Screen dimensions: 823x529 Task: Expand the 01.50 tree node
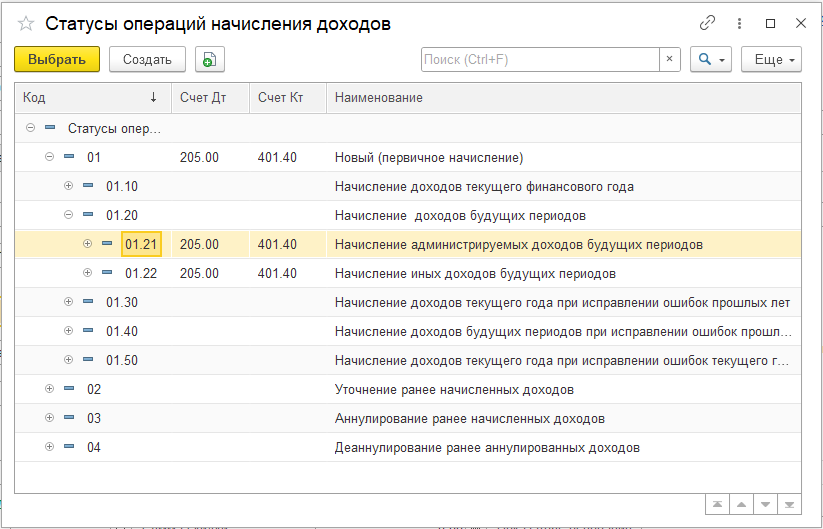click(x=68, y=359)
